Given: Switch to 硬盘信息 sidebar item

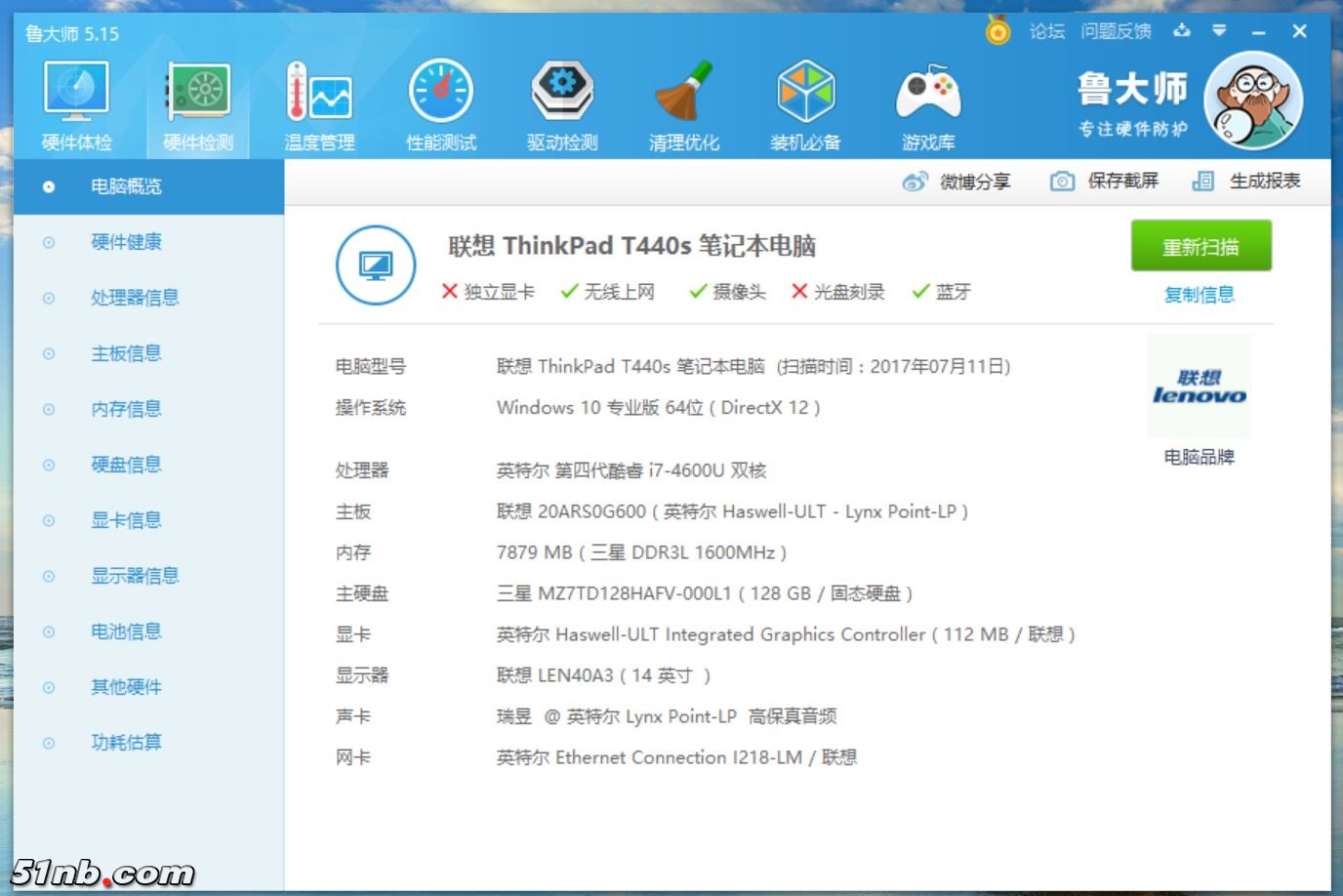Looking at the screenshot, I should [x=126, y=465].
